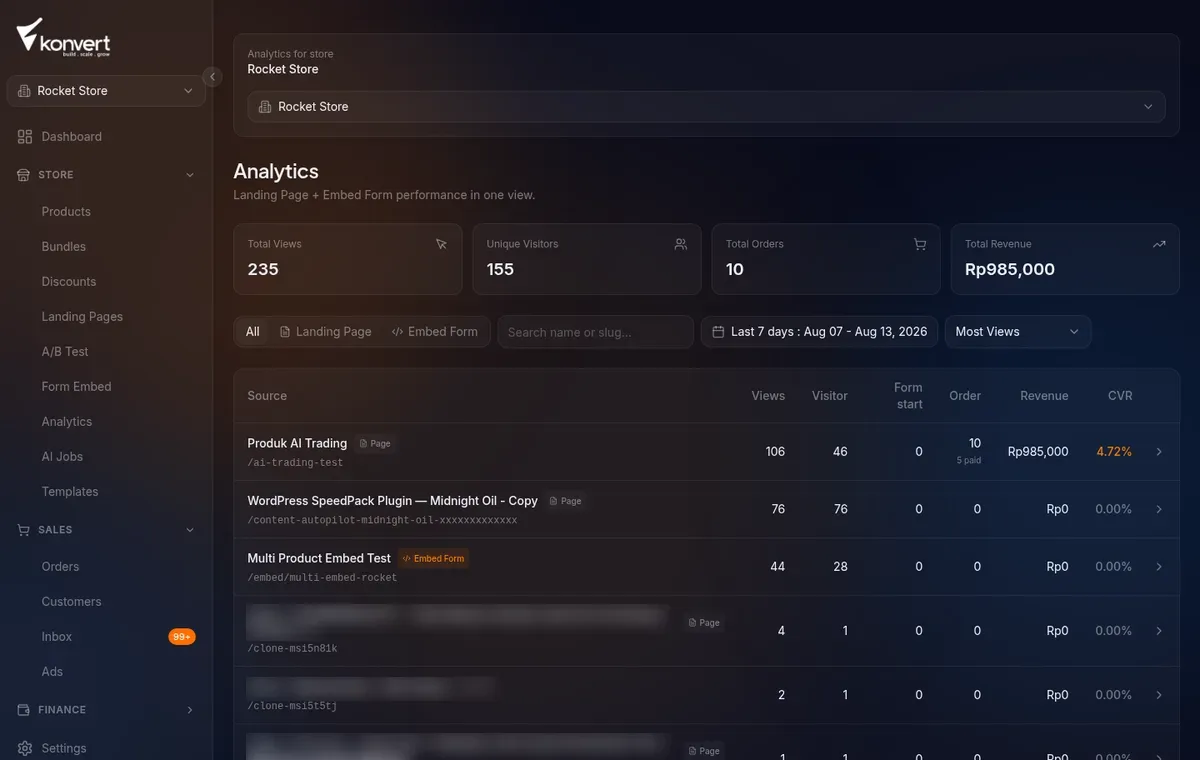1200x760 pixels.
Task: Click the Dashboard grid icon
Action: point(25,137)
